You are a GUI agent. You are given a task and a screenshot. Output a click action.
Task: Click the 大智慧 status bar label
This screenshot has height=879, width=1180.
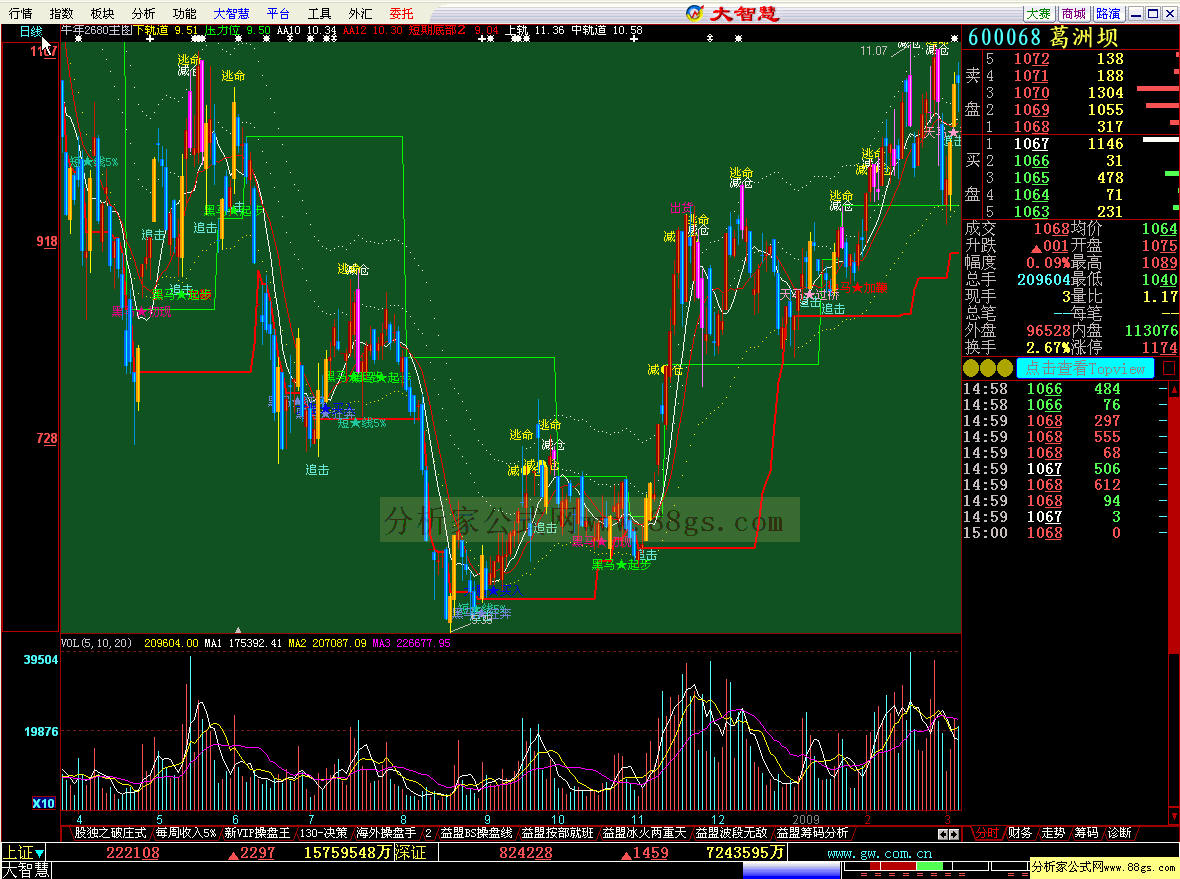click(26, 870)
